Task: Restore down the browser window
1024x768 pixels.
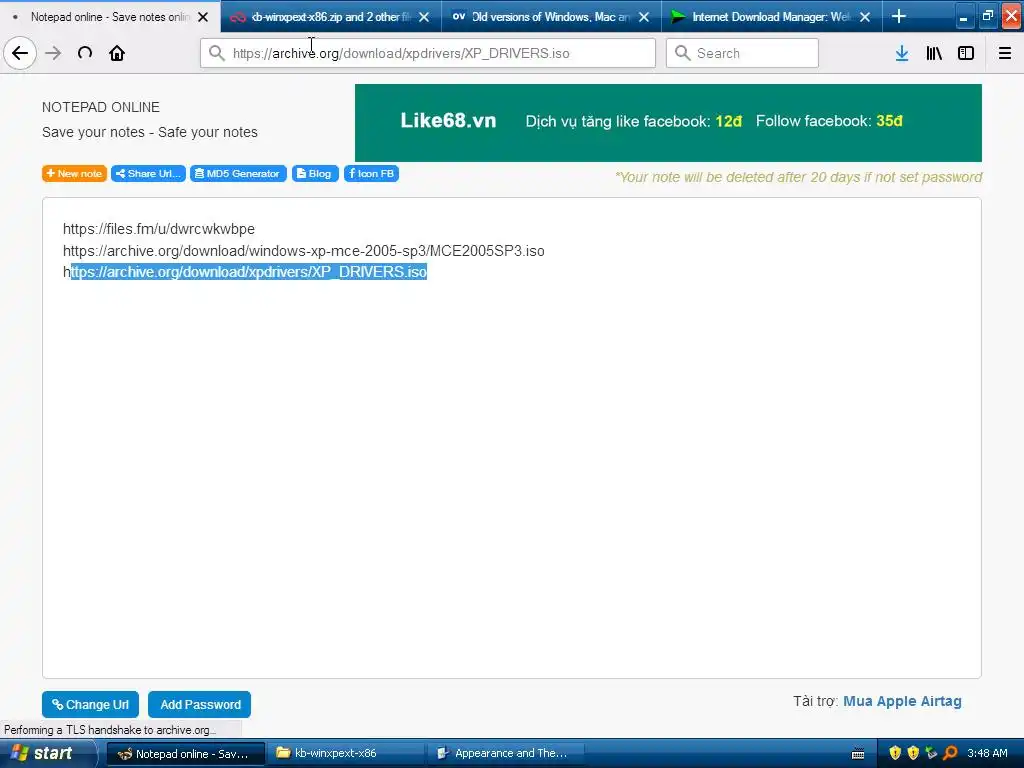Action: tap(987, 16)
